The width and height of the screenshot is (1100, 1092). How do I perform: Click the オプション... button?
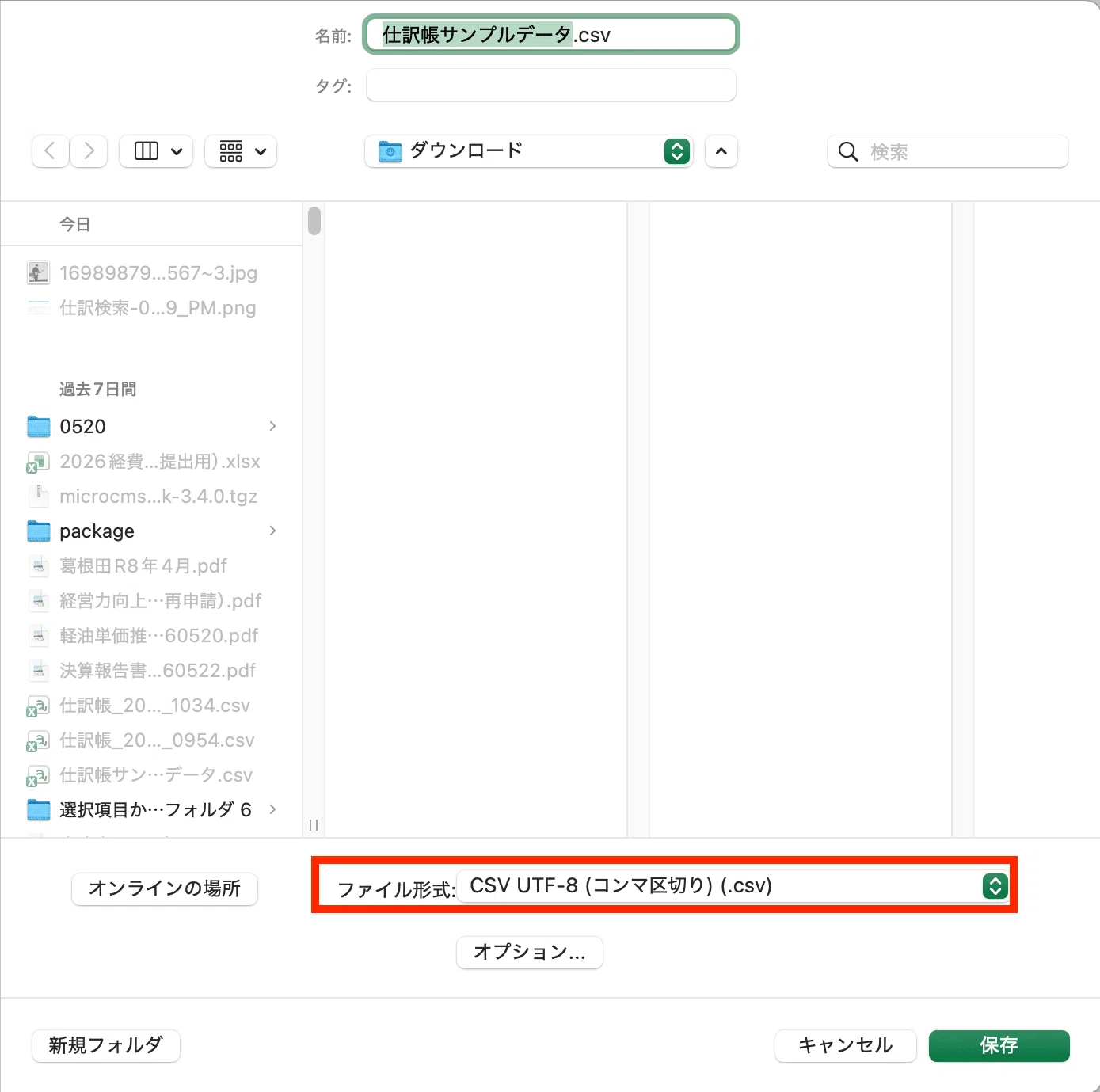click(x=530, y=952)
